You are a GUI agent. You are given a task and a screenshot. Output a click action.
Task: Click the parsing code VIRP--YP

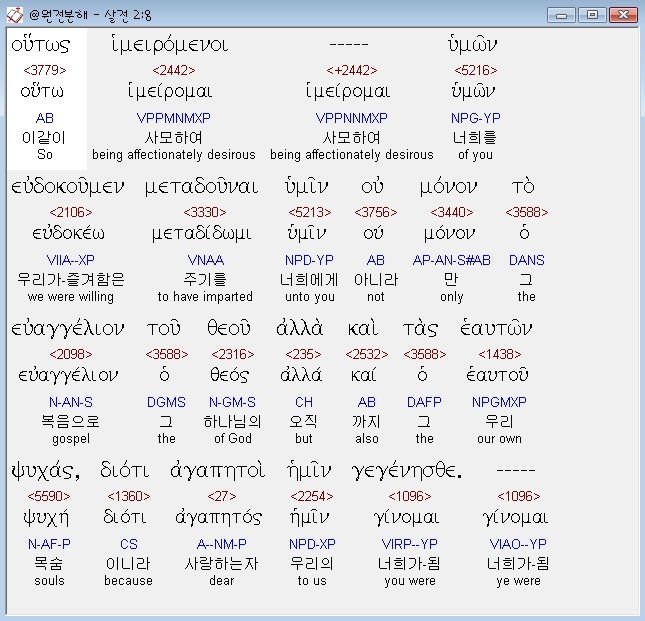pyautogui.click(x=410, y=545)
